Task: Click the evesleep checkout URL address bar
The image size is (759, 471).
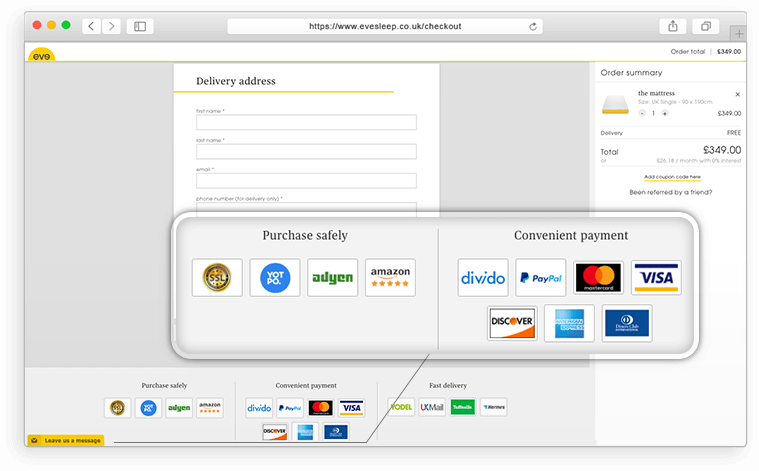Action: point(385,26)
